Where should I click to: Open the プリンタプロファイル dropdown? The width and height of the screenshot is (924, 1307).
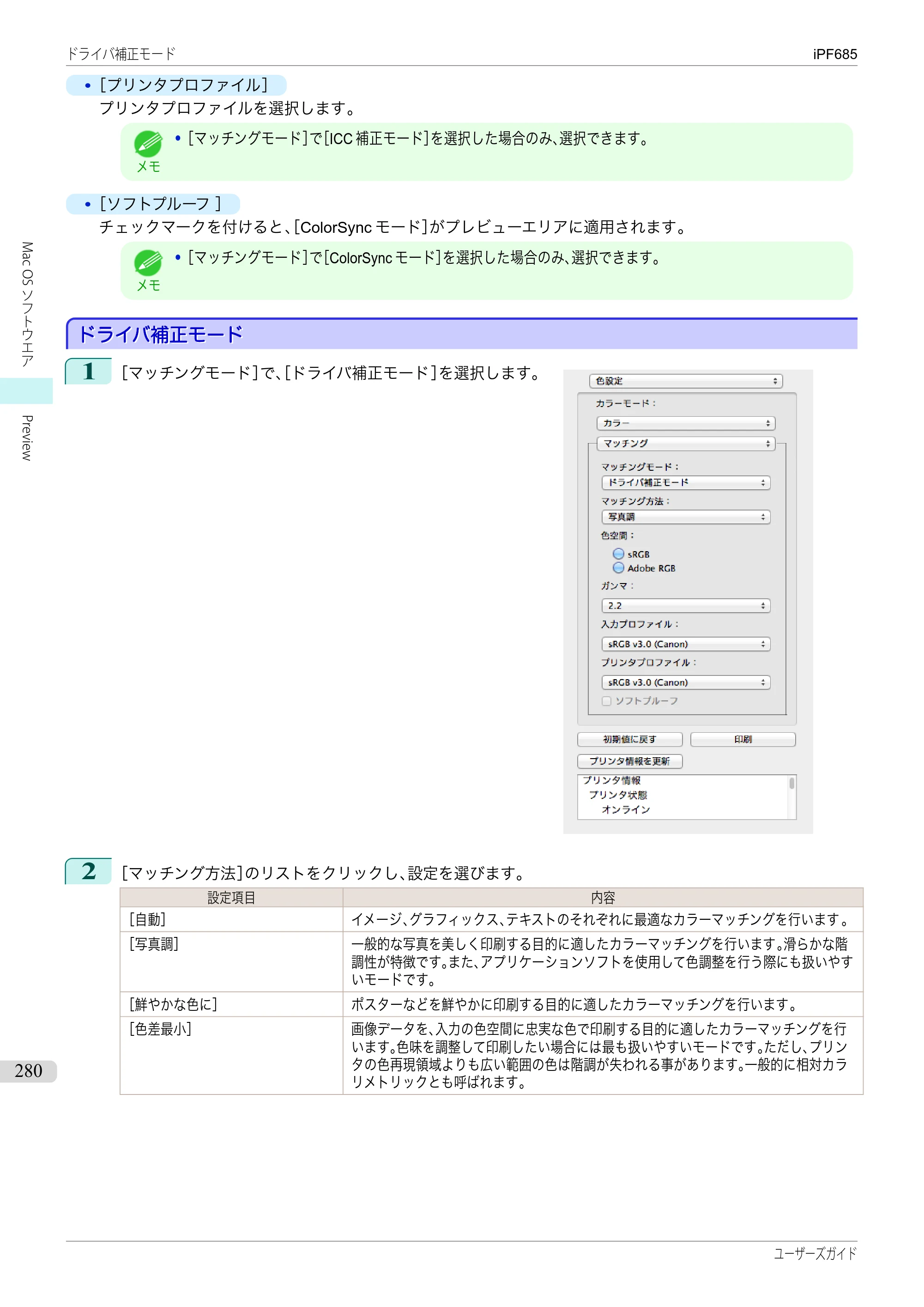(686, 682)
